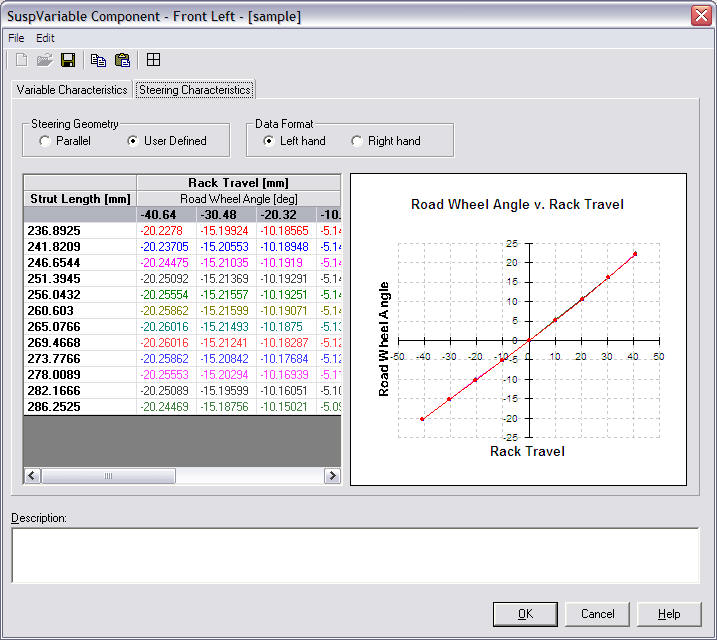Click the blue cell -15.20553
The image size is (717, 640).
226,246
